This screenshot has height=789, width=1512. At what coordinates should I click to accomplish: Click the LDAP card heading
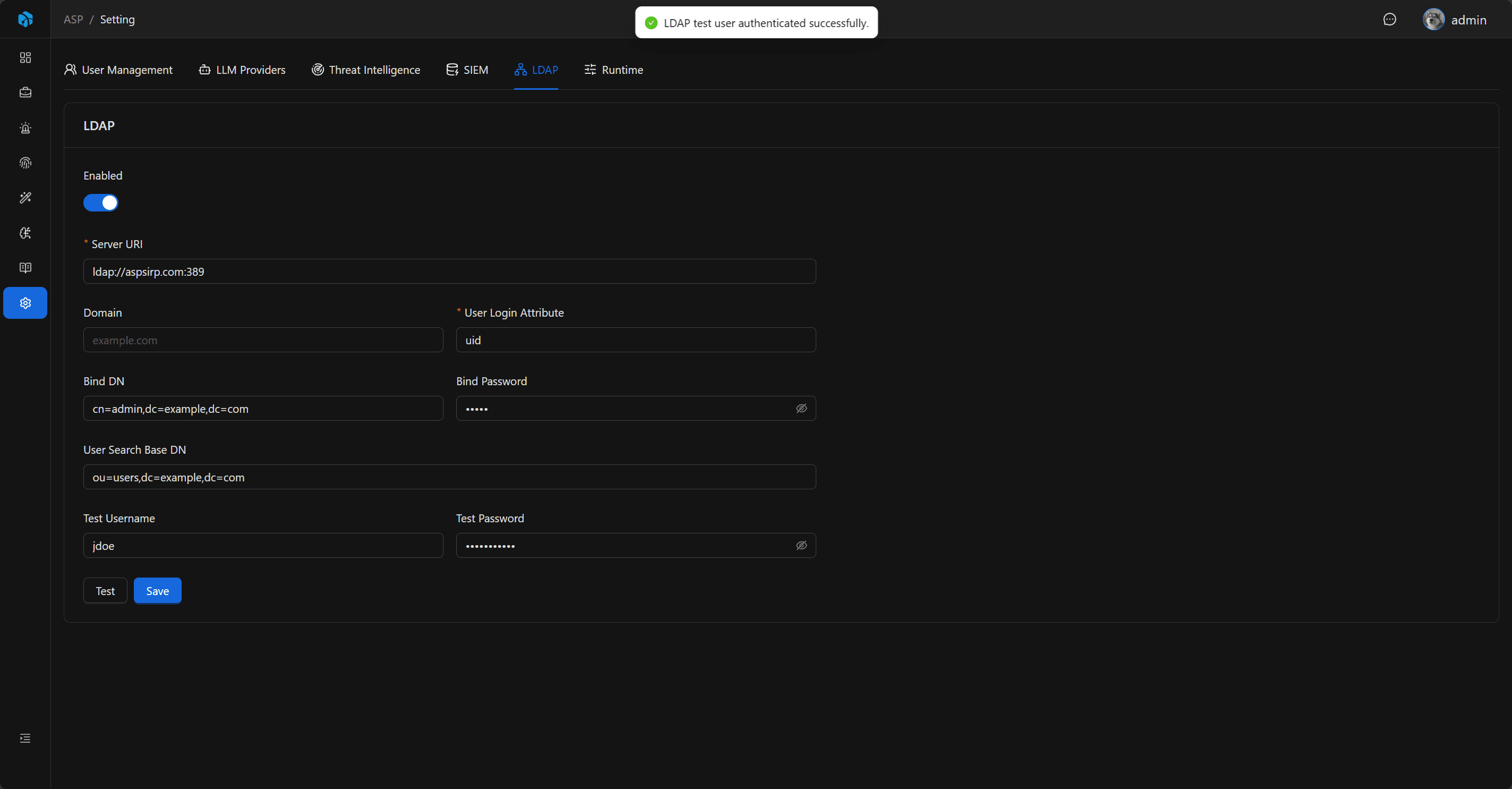(99, 125)
